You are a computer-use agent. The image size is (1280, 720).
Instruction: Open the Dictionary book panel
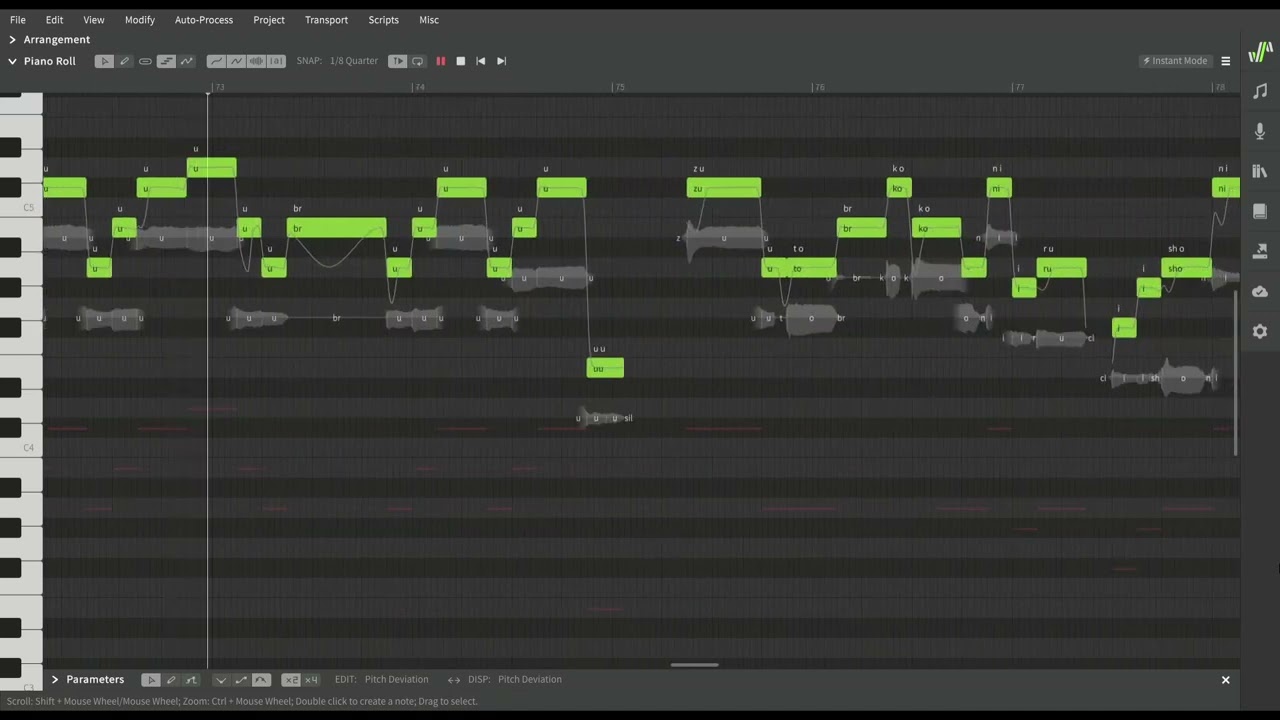point(1260,211)
